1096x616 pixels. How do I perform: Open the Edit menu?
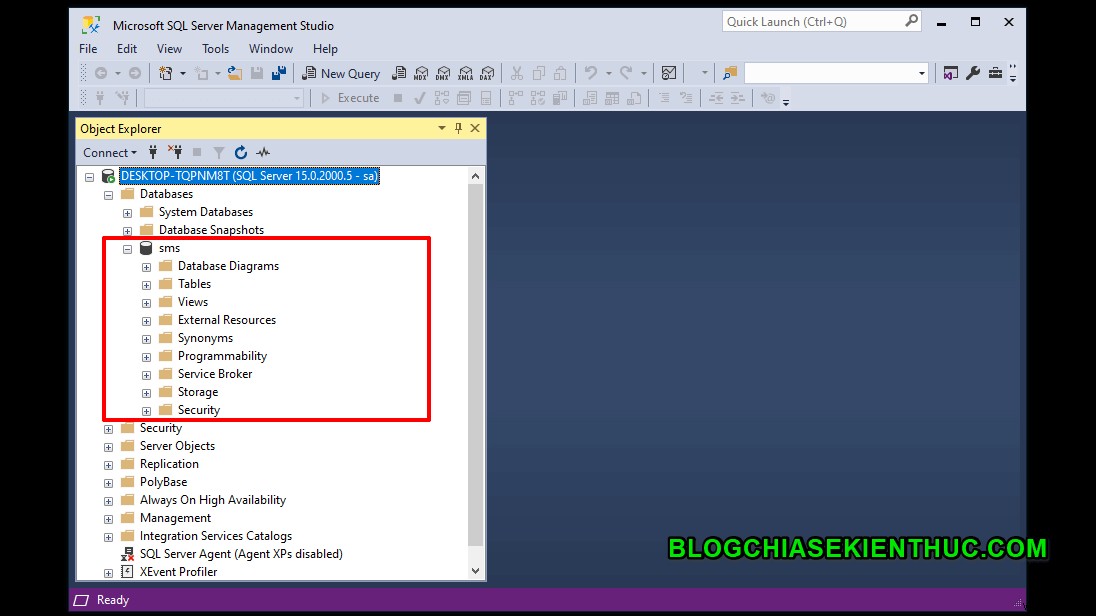(127, 49)
